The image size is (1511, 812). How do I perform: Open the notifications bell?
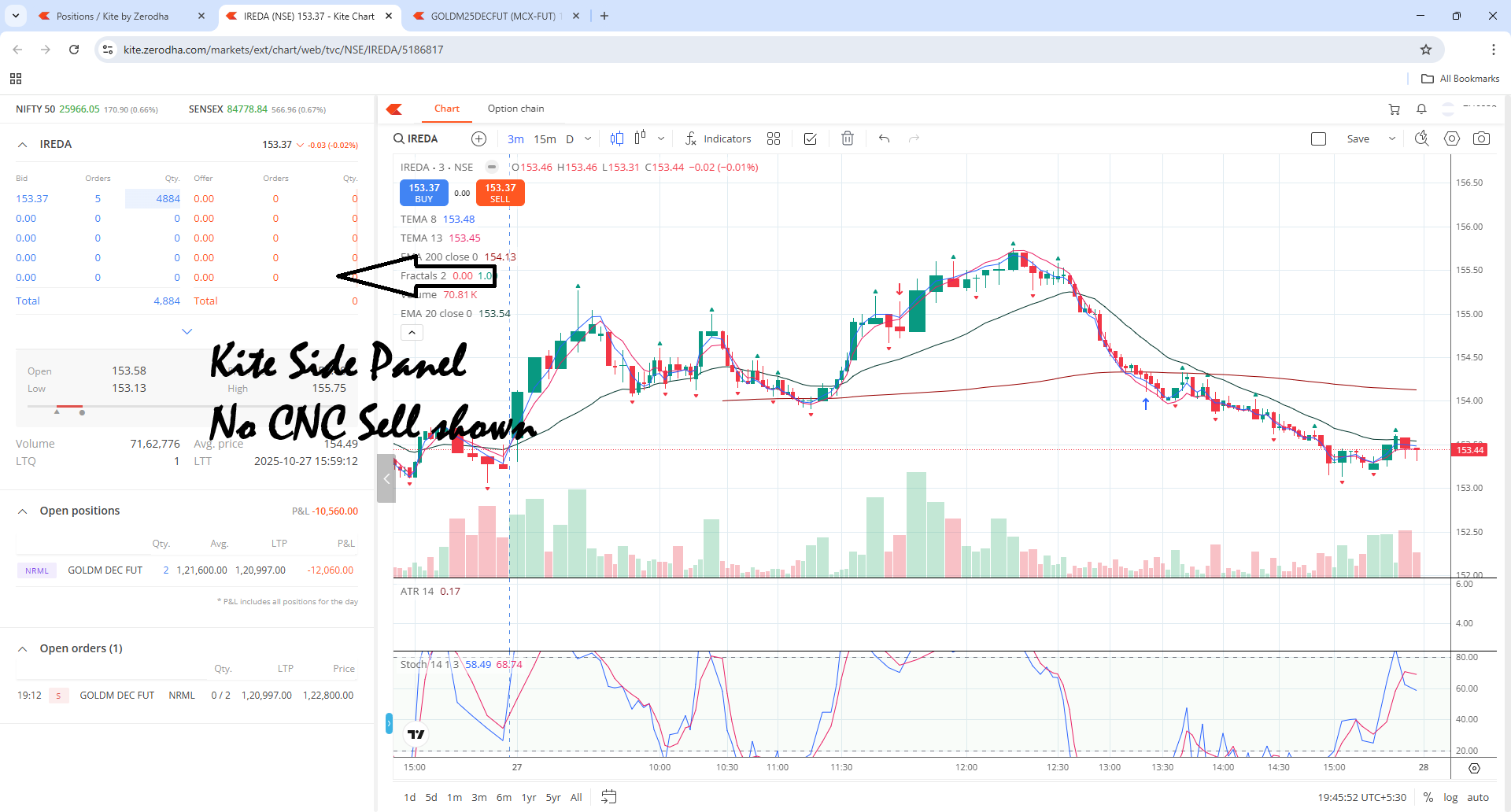pyautogui.click(x=1421, y=109)
